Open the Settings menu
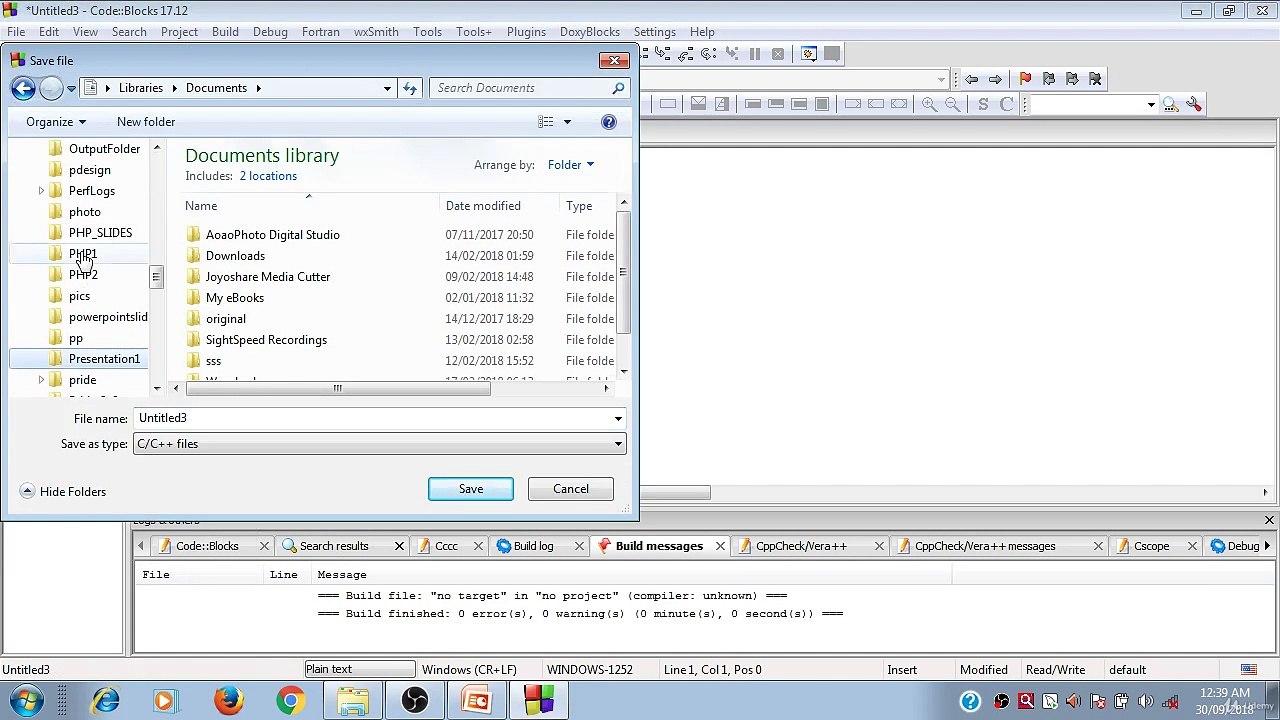1280x720 pixels. point(655,32)
